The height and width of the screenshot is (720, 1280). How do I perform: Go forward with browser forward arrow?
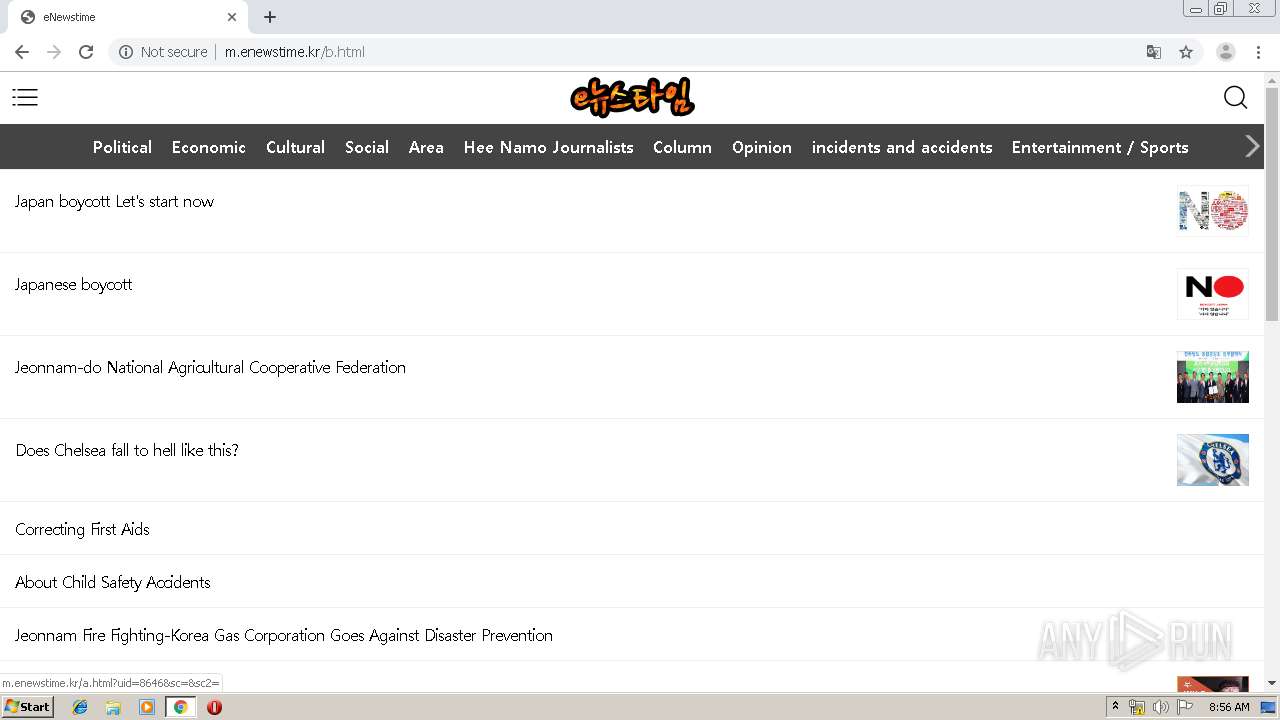click(x=54, y=52)
